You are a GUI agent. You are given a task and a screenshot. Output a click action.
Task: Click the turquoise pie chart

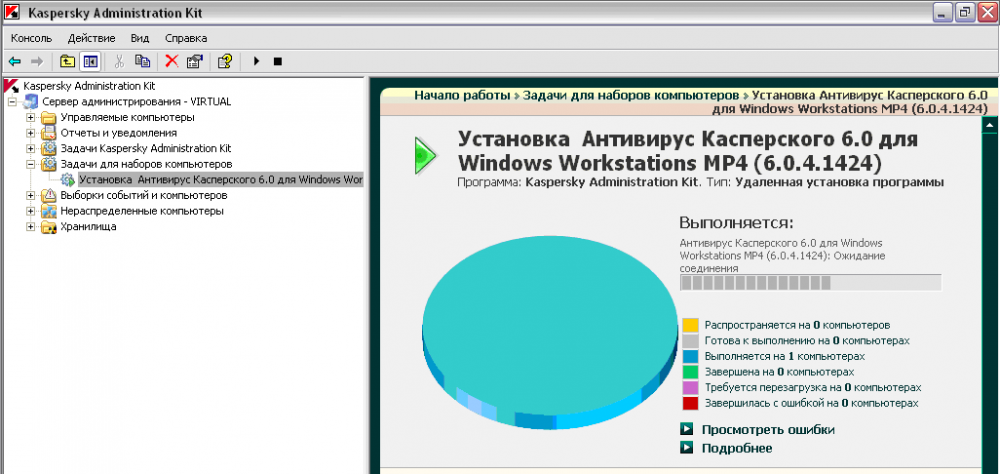(x=550, y=330)
